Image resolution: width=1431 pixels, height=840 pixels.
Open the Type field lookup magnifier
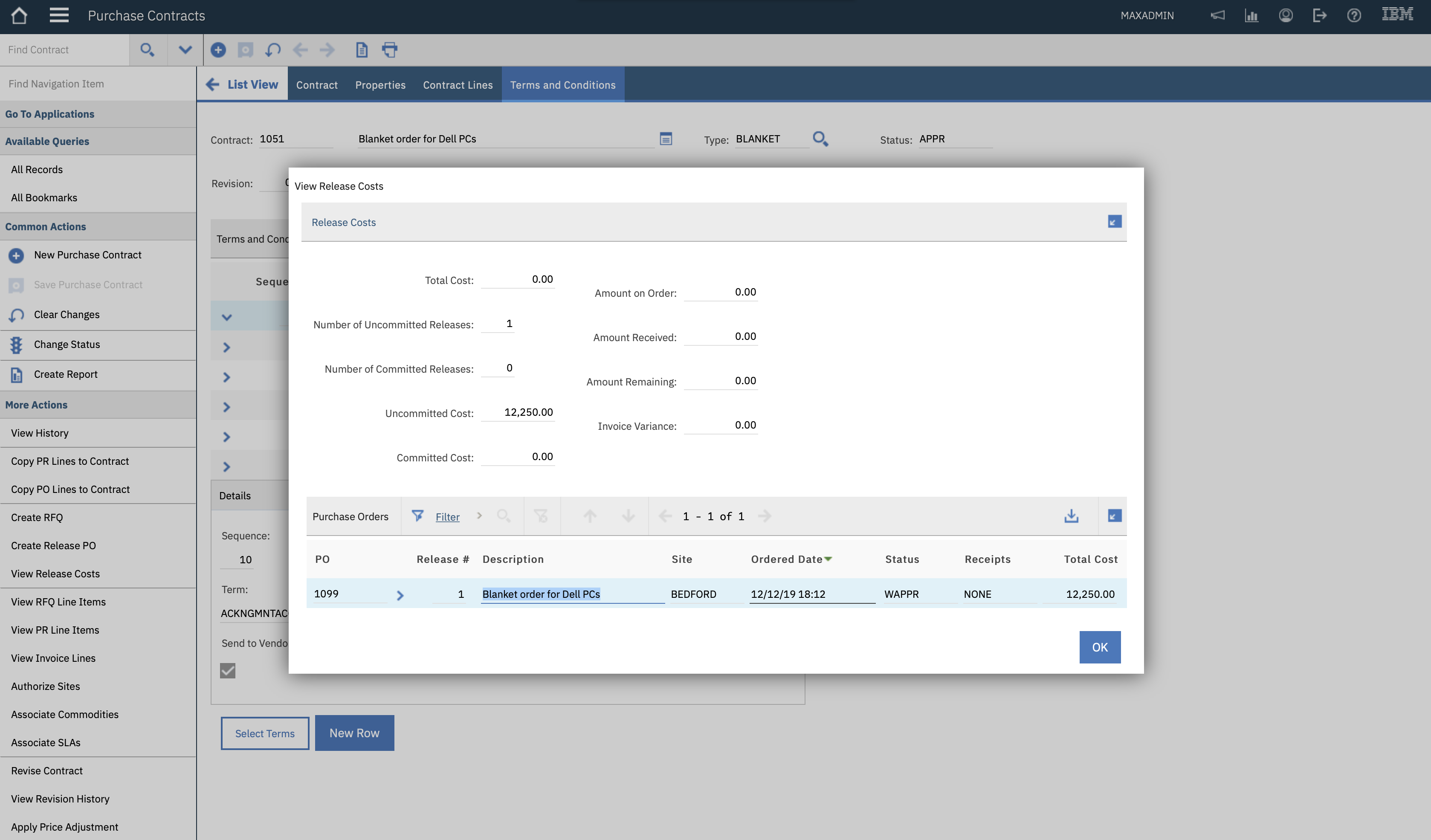coord(820,139)
